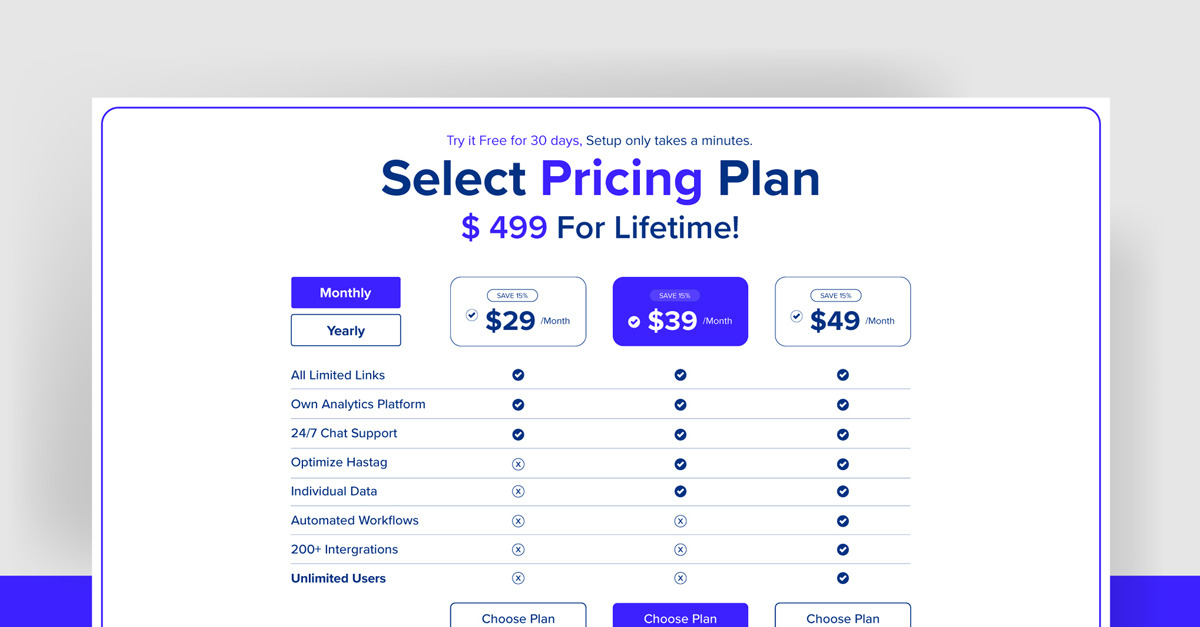Click the $499 For Lifetime heading
The height and width of the screenshot is (627, 1200).
(600, 227)
